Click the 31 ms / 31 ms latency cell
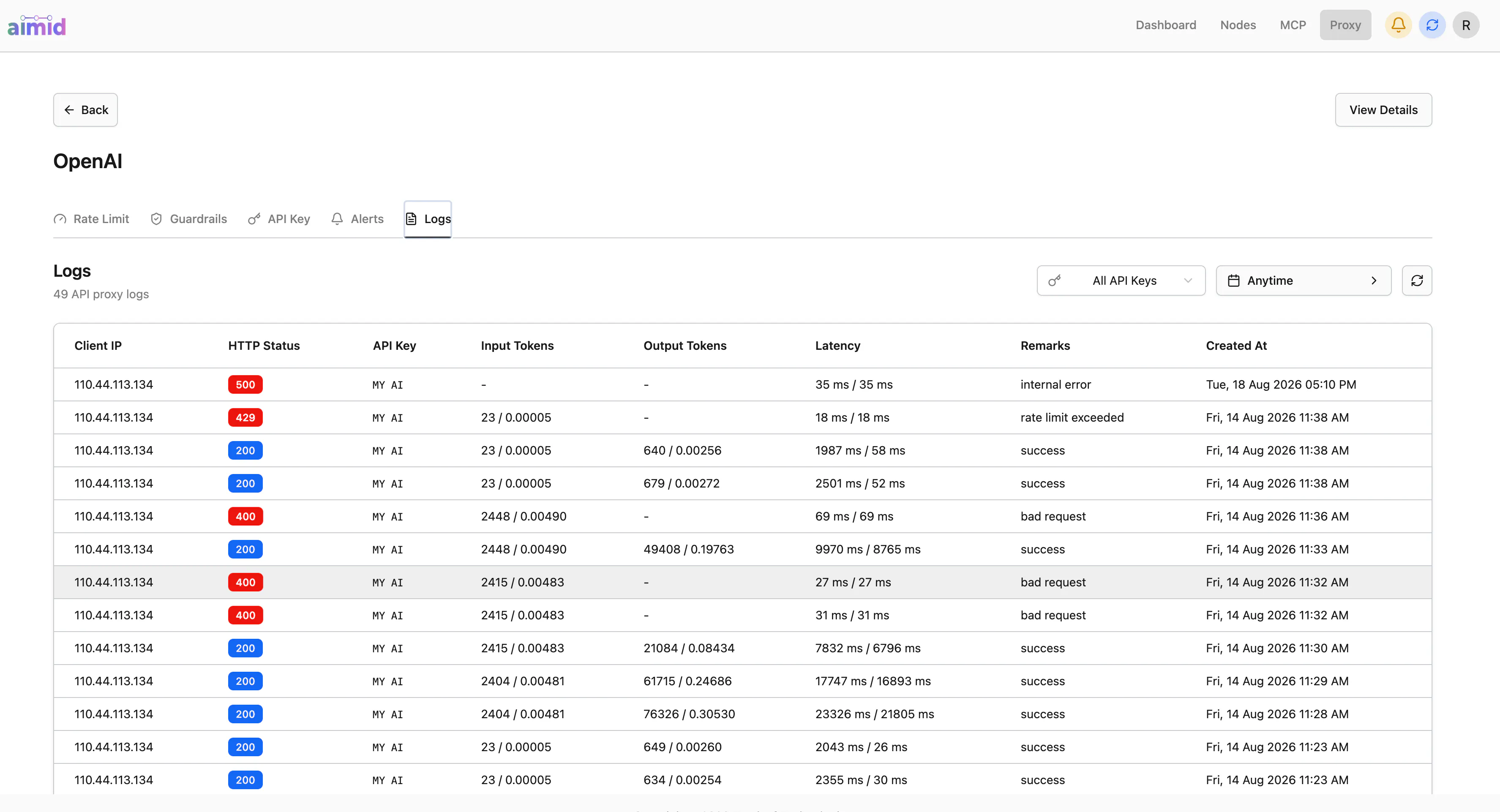 [852, 615]
